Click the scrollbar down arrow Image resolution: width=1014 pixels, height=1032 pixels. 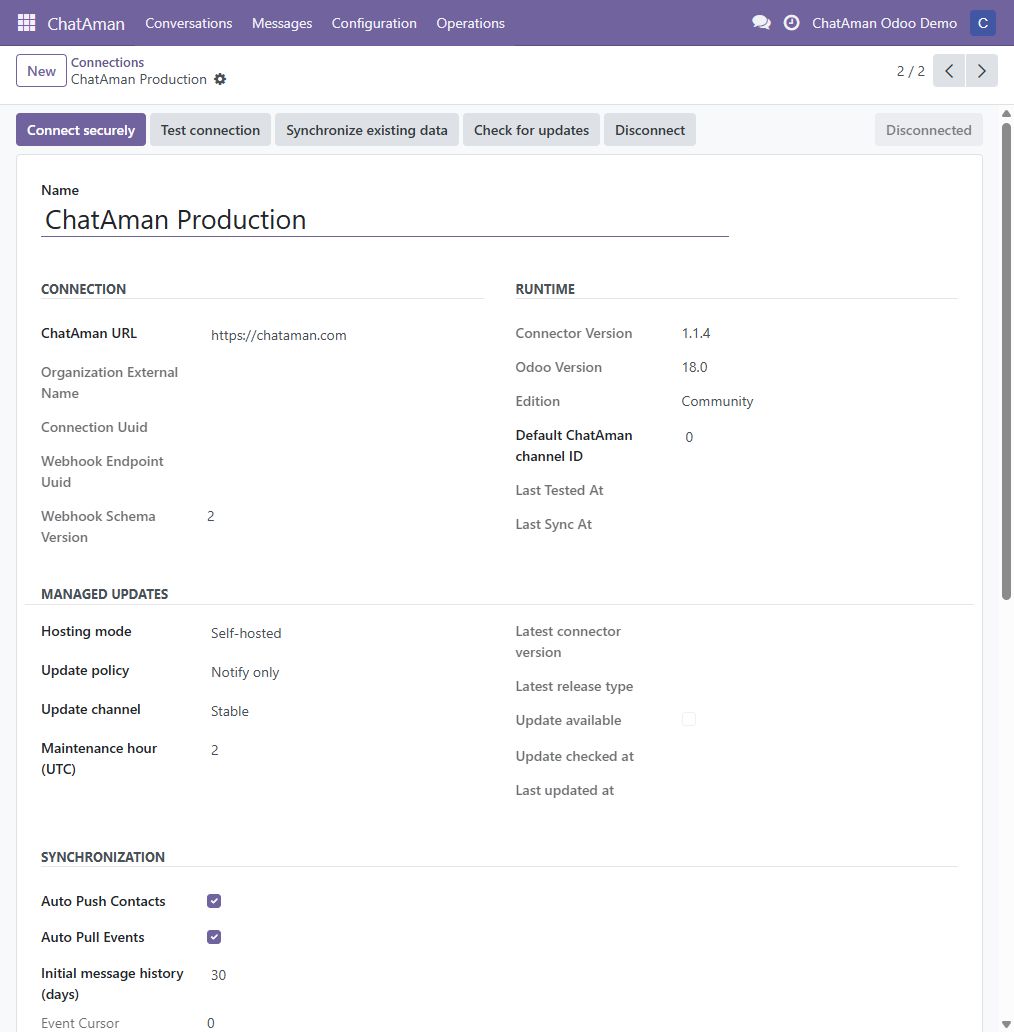[x=1006, y=1024]
